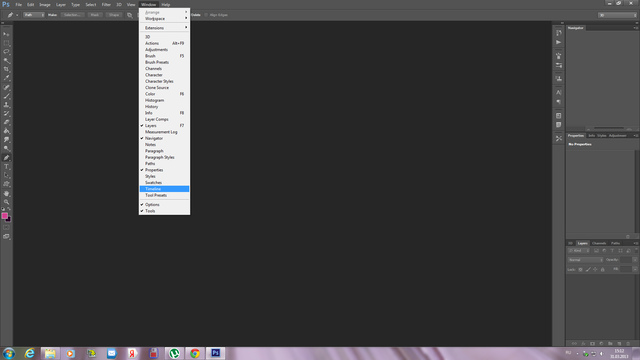The image size is (640, 360).
Task: Open the Tool Presets icon in dock
Action: tap(559, 138)
